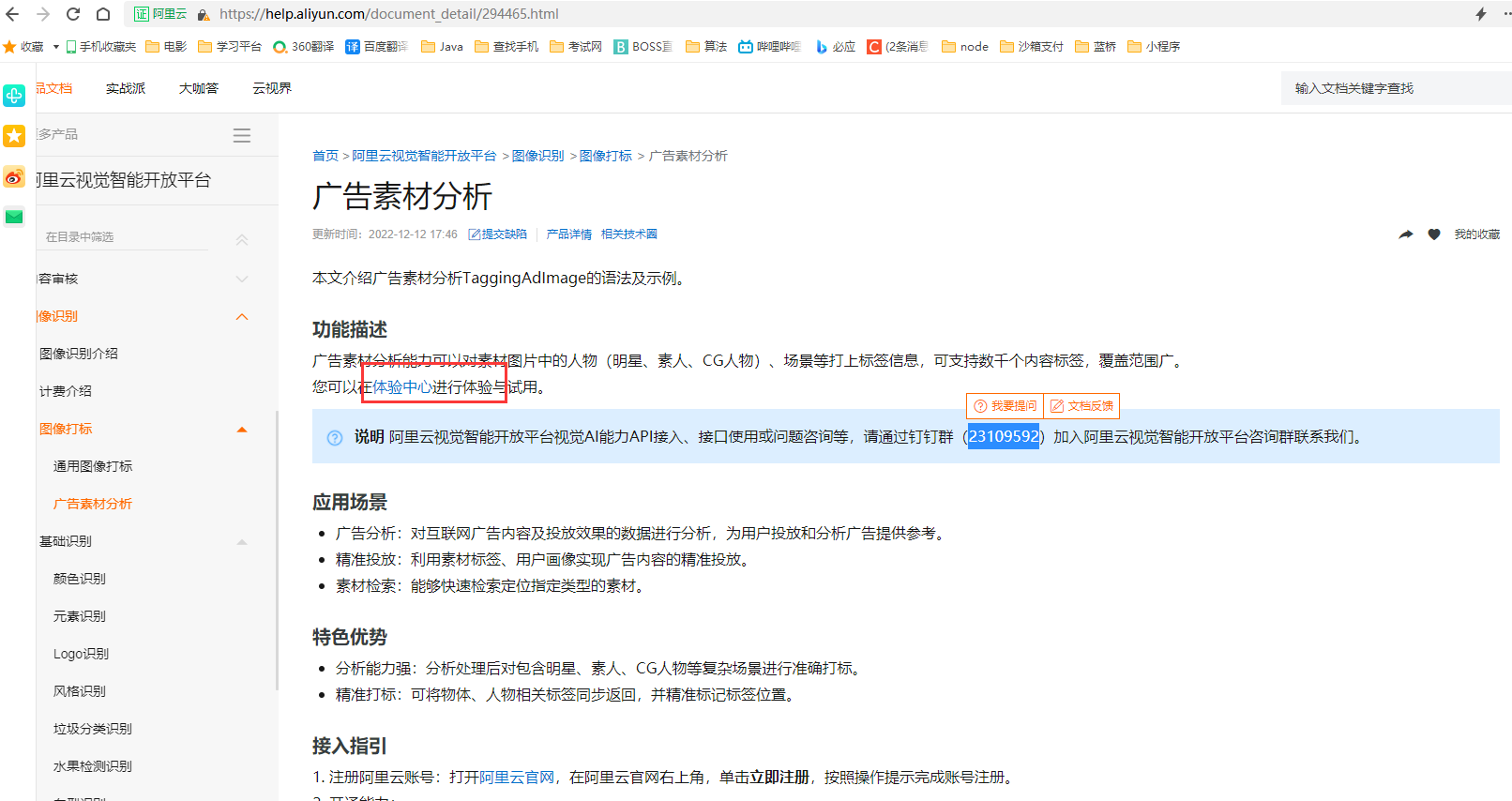Viewport: 1512px width, 801px height.
Task: Click the browser forward arrow
Action: 43,14
